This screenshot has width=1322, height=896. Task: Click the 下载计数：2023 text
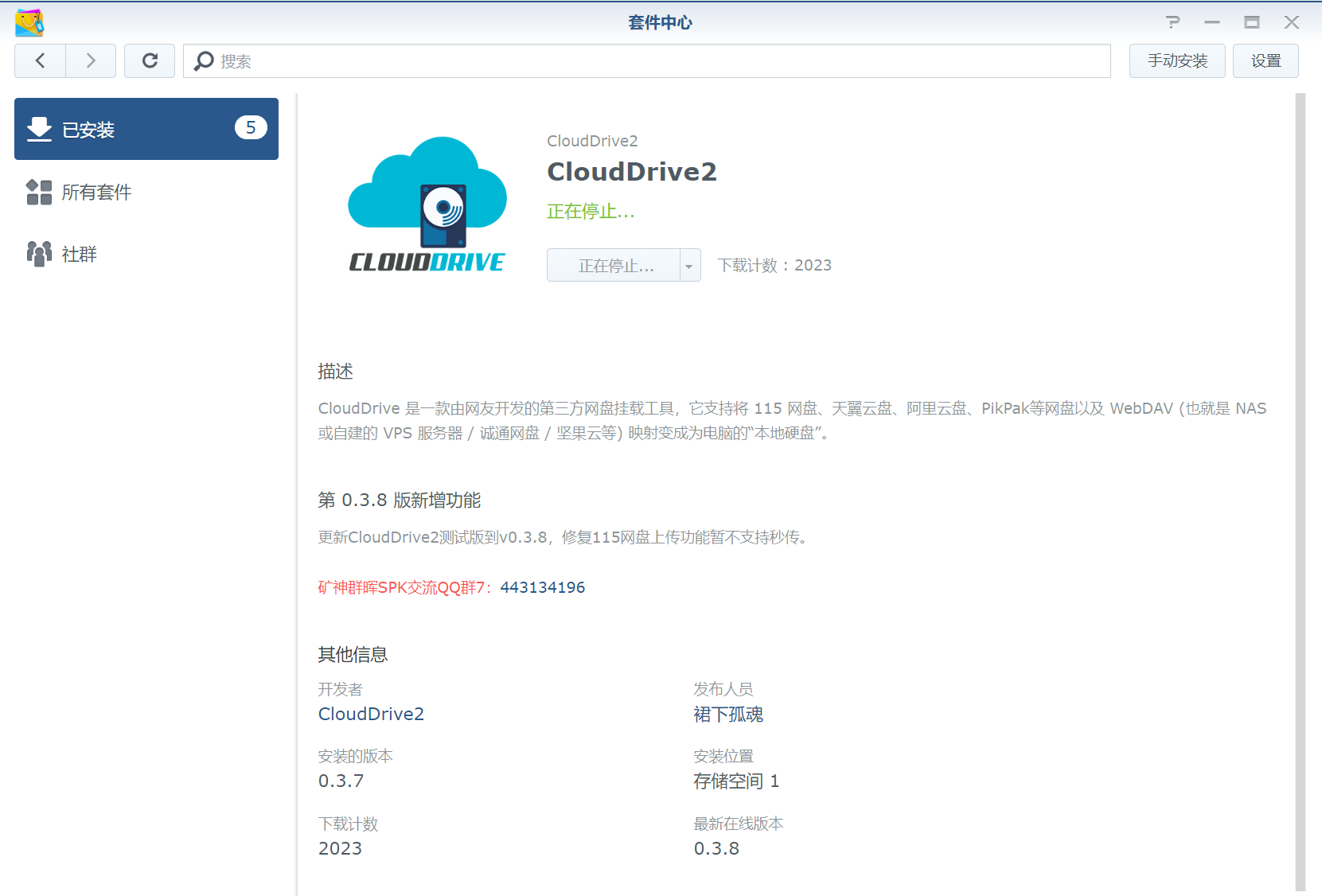point(774,265)
